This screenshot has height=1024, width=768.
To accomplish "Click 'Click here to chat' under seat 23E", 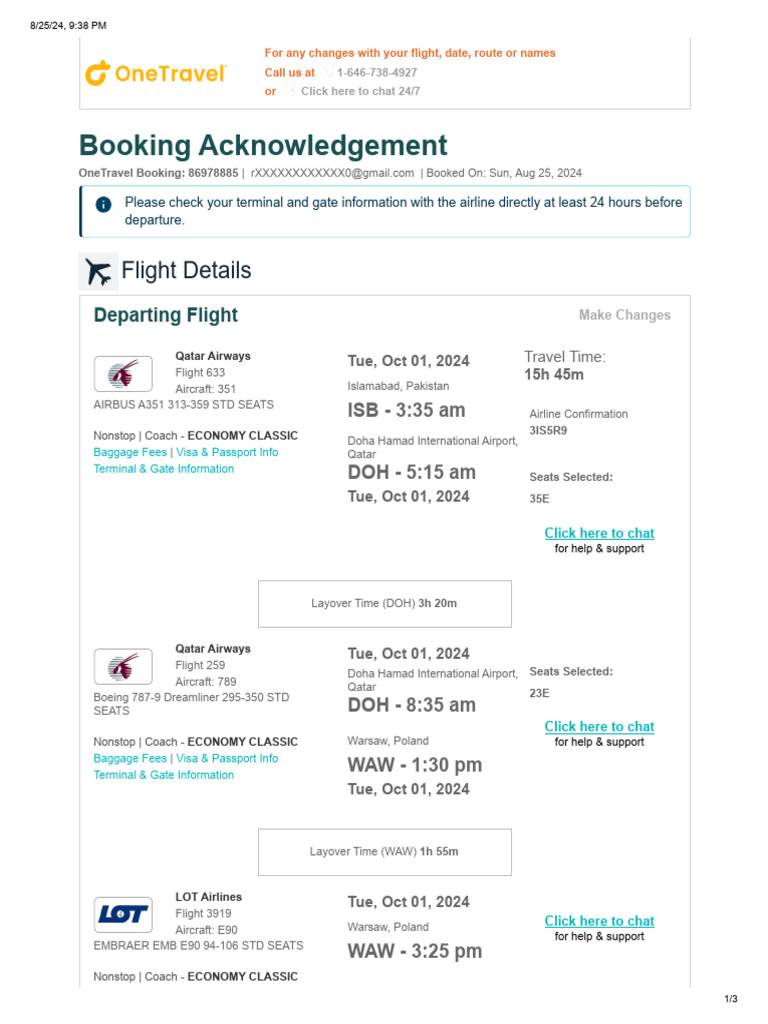I will [599, 727].
